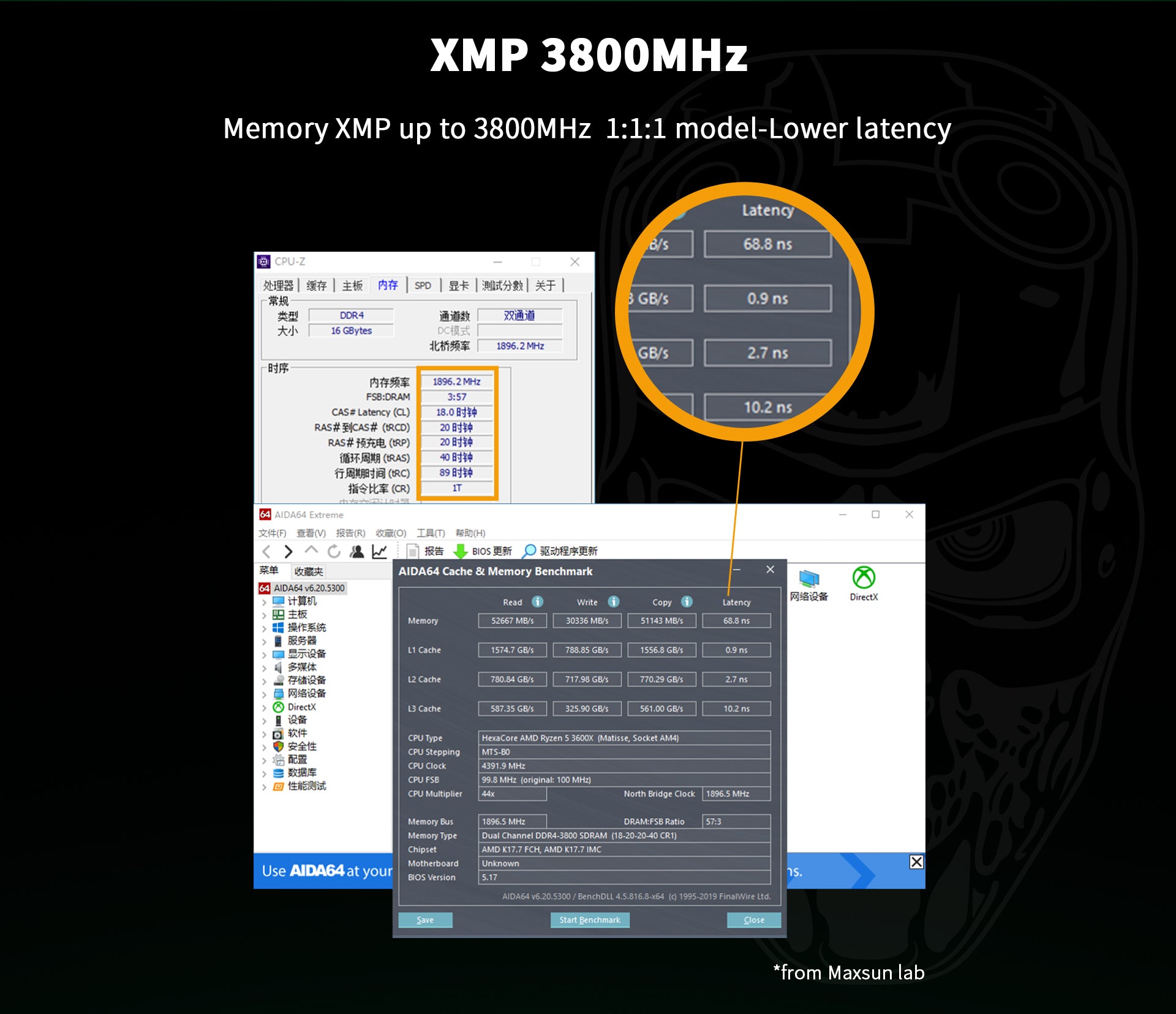Click the 驱动程序更新 magnifier icon
1176x1014 pixels.
tap(529, 551)
